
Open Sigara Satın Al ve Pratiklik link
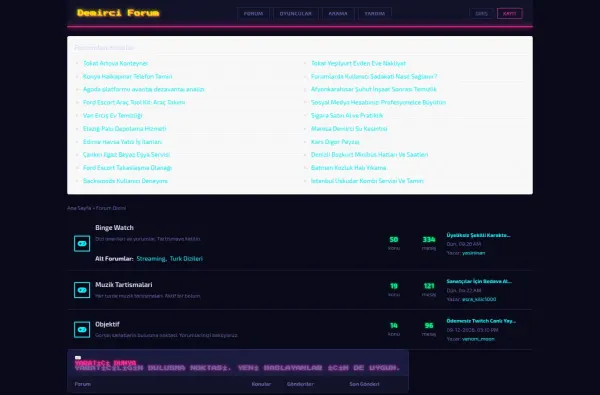point(347,115)
